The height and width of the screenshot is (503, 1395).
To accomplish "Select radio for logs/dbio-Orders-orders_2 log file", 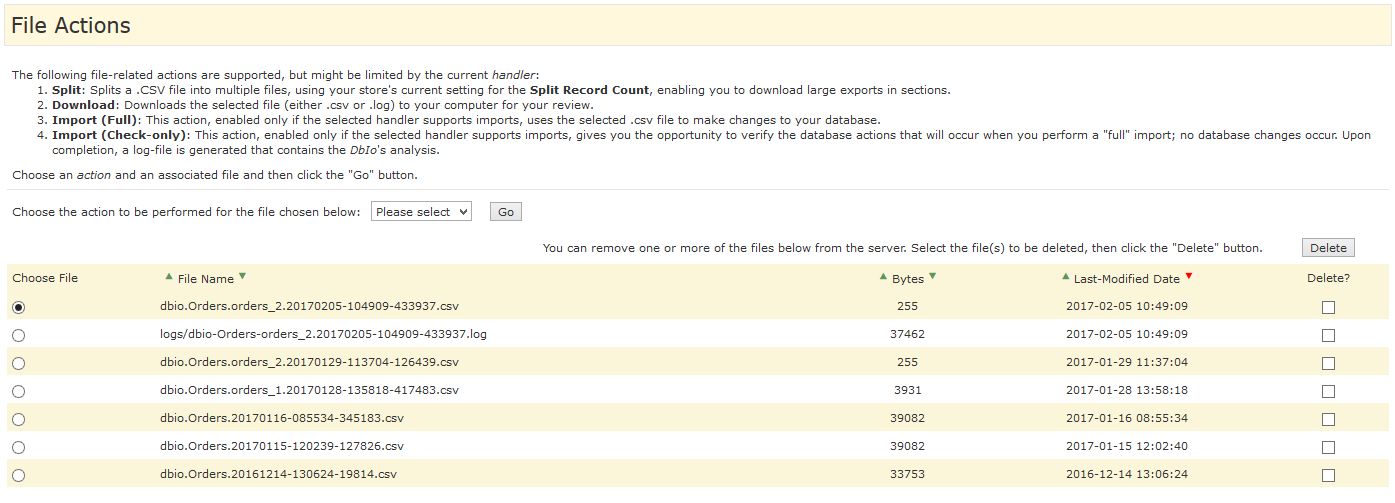I will 19,336.
